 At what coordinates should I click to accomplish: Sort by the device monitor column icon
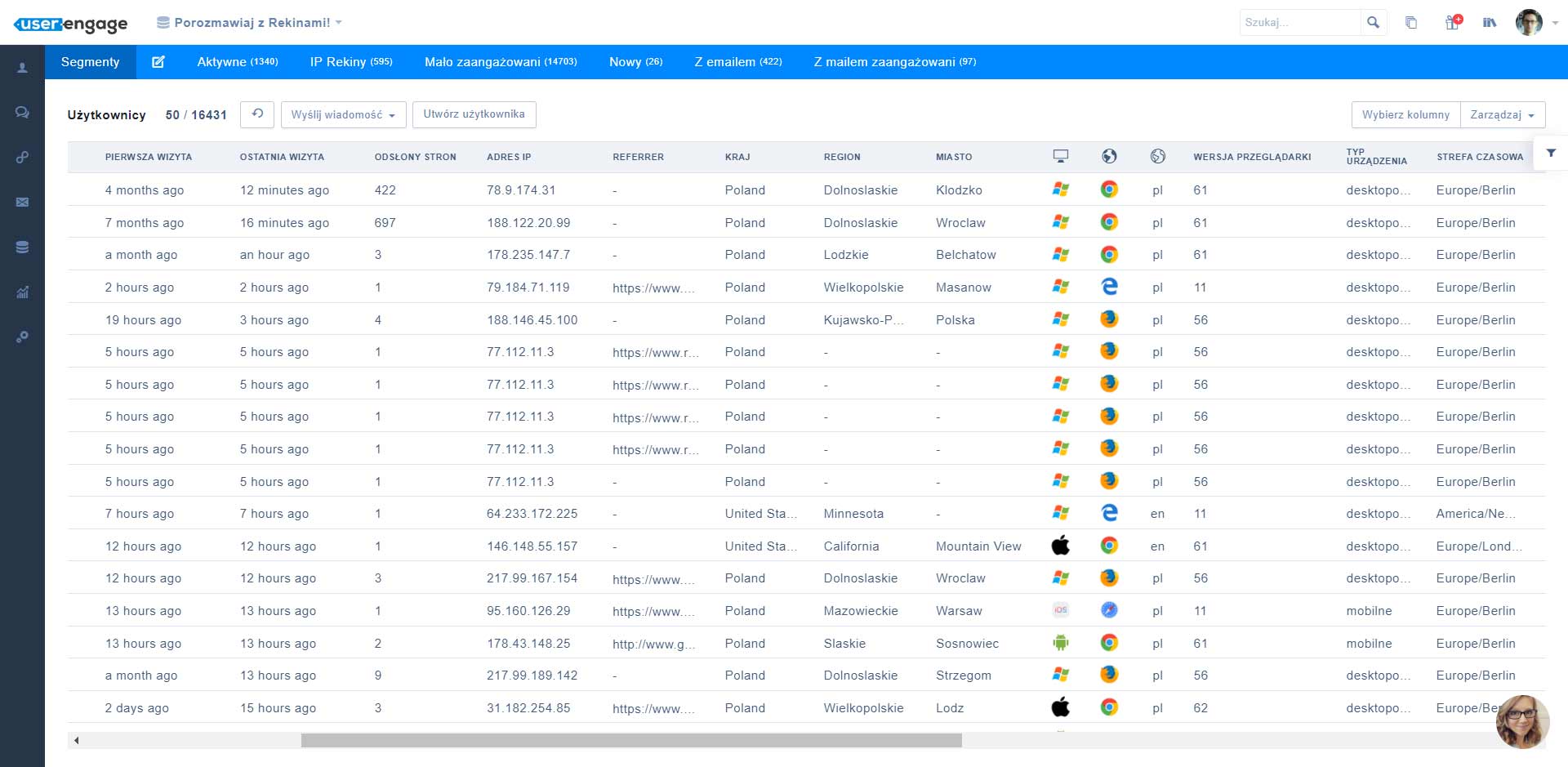pos(1061,156)
